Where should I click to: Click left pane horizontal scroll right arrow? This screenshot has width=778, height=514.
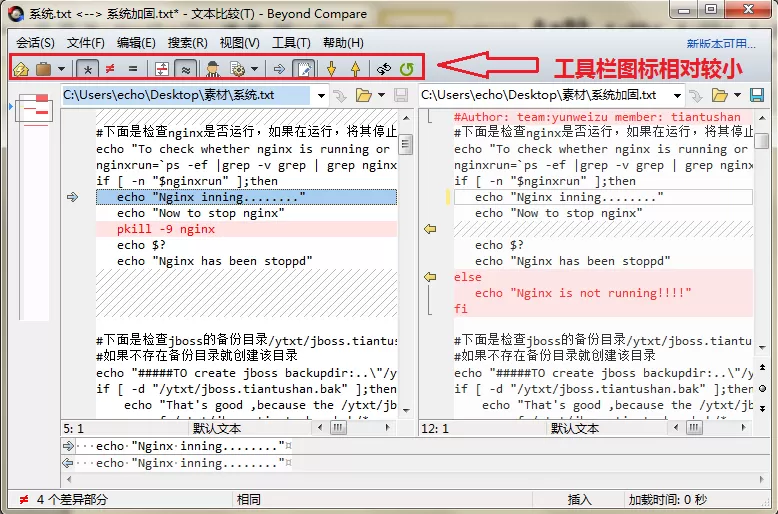tap(387, 428)
